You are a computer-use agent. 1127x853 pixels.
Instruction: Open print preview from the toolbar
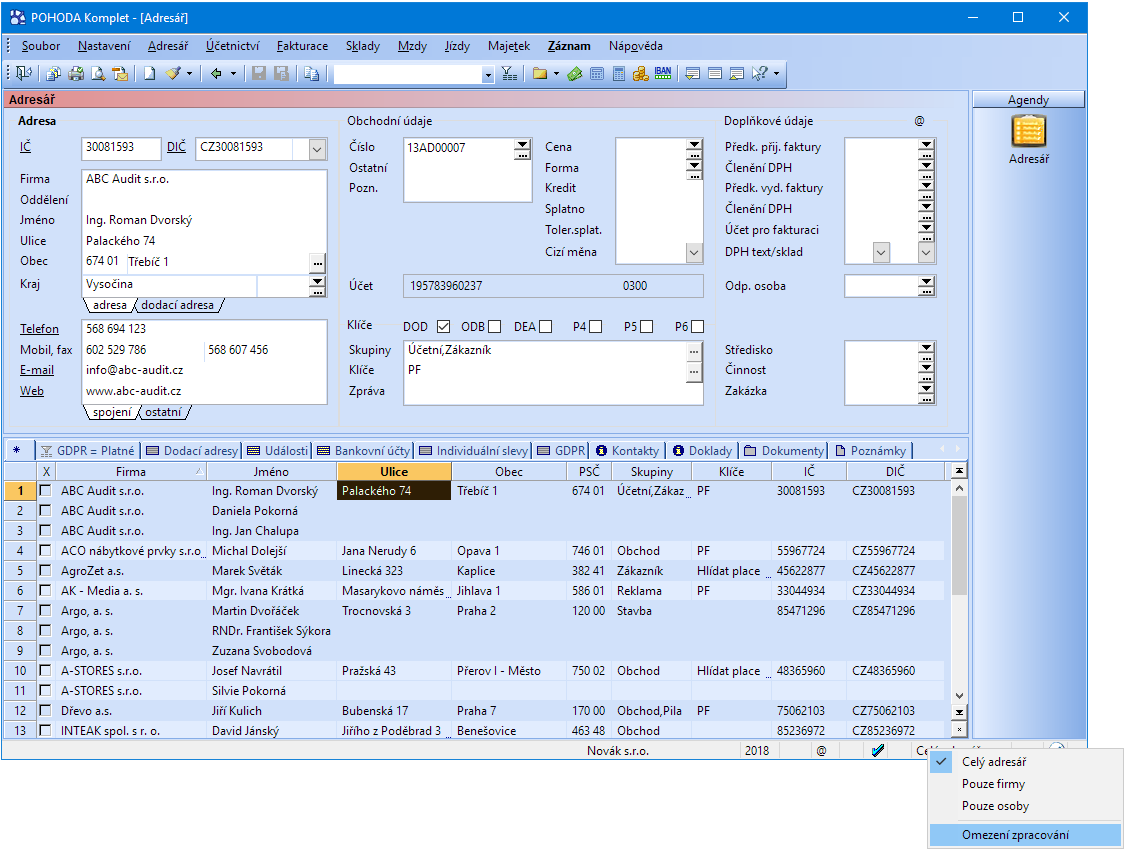coord(97,73)
